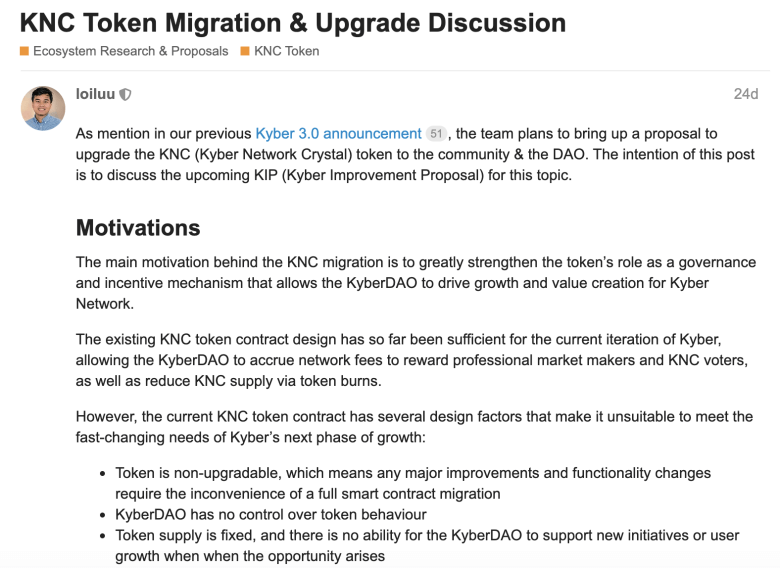
Task: Click the moderator shield icon next to loiluu
Action: coord(126,94)
